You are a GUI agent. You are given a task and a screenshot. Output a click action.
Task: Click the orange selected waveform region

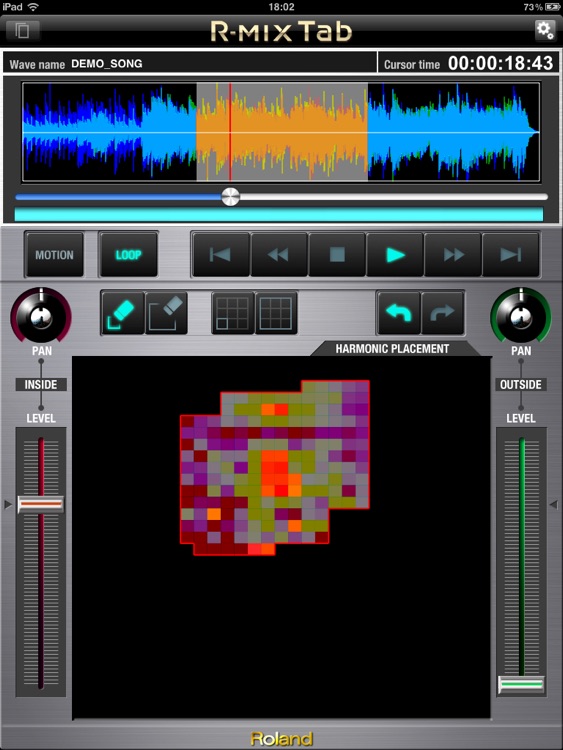pyautogui.click(x=282, y=132)
